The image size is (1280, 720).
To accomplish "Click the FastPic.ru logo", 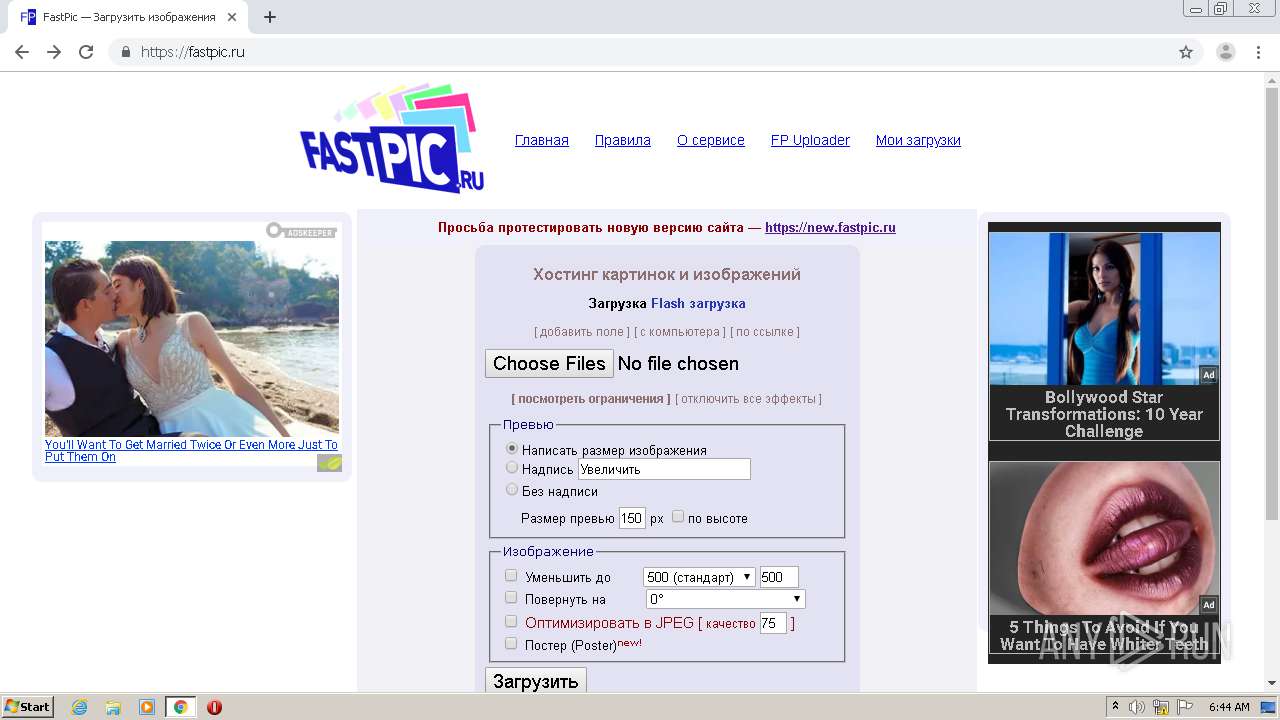I will tap(392, 139).
